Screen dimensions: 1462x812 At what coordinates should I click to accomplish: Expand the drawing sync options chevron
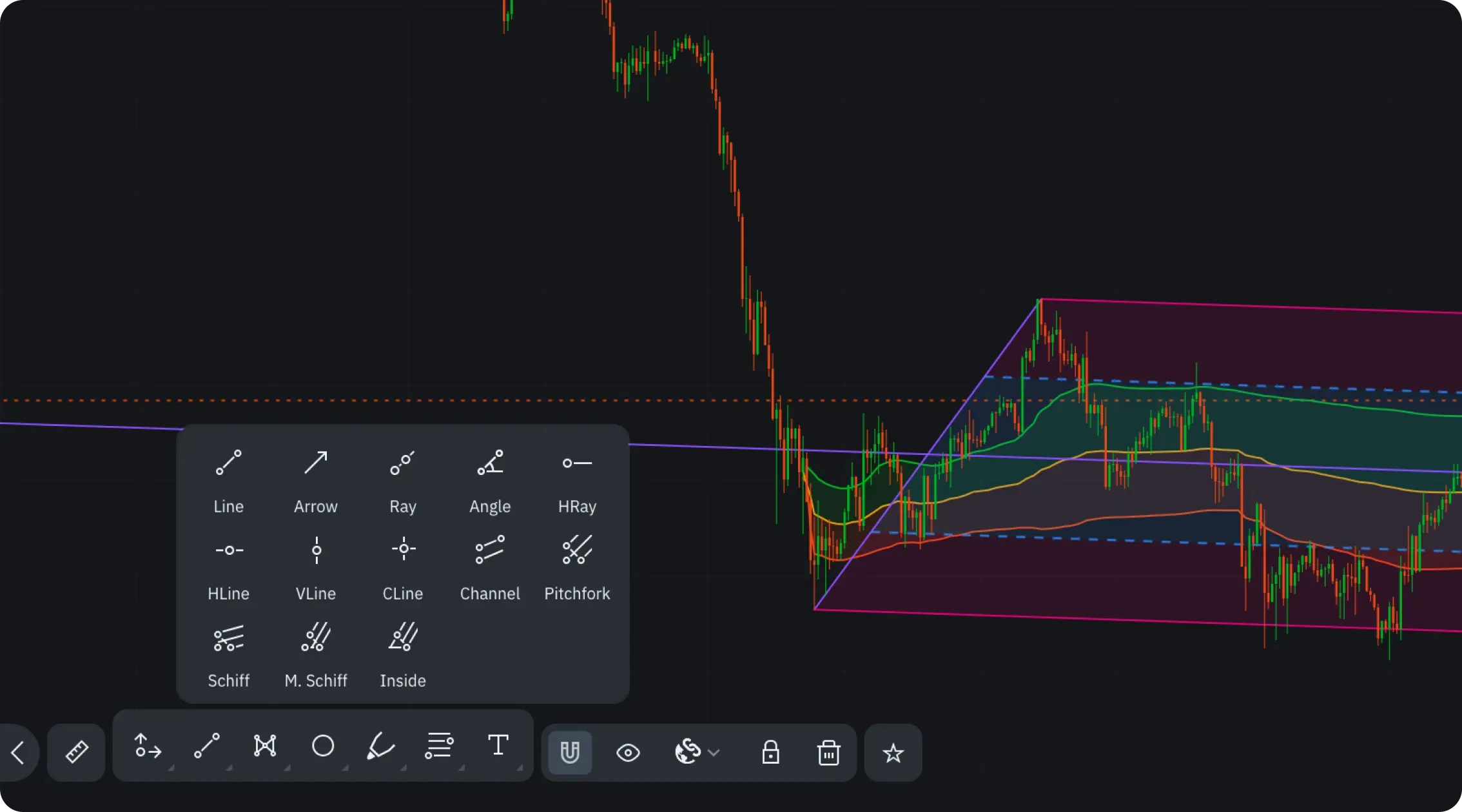(x=714, y=752)
